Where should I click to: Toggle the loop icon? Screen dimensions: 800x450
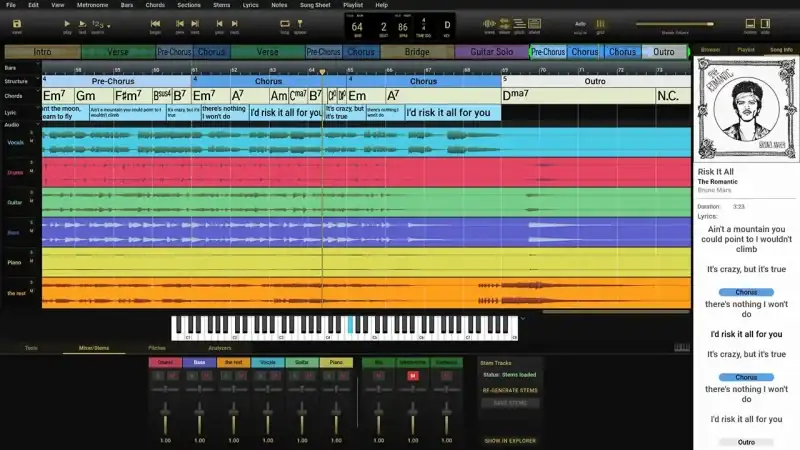click(285, 23)
